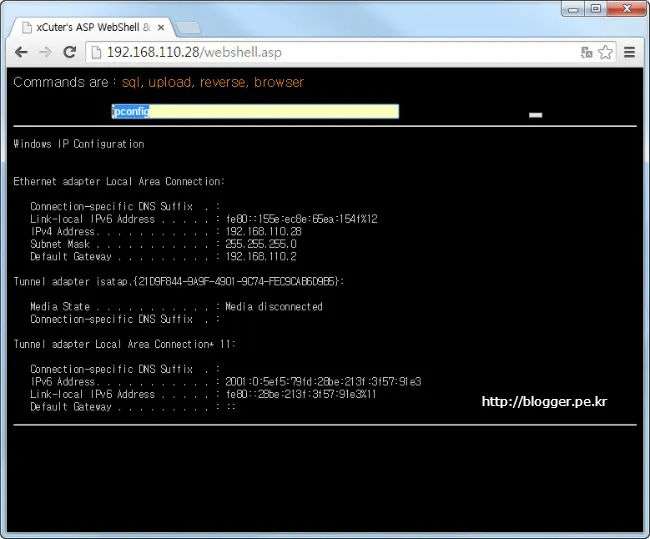Click the browser forward arrow

coord(45,52)
